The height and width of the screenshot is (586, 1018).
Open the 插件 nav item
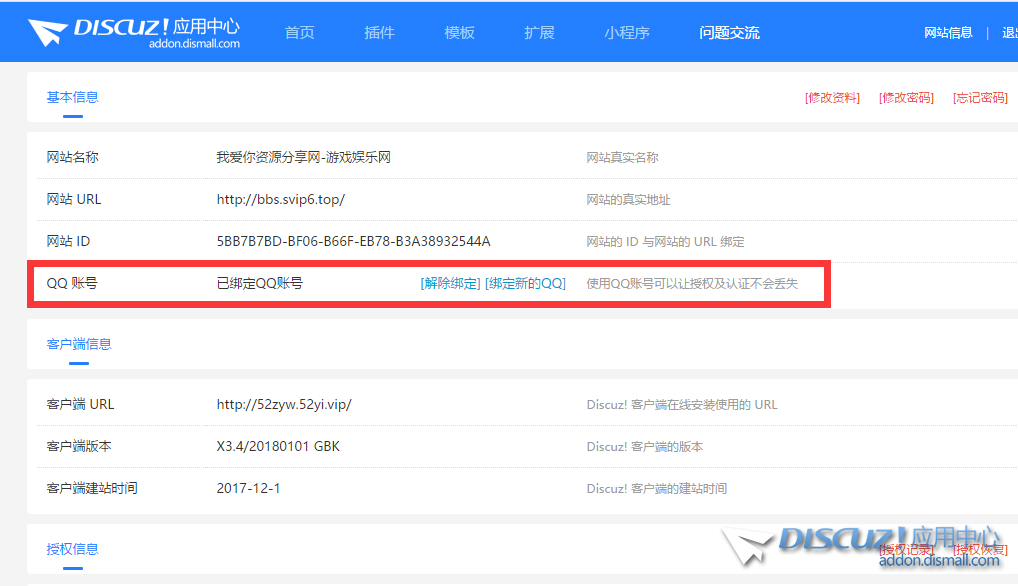point(379,32)
